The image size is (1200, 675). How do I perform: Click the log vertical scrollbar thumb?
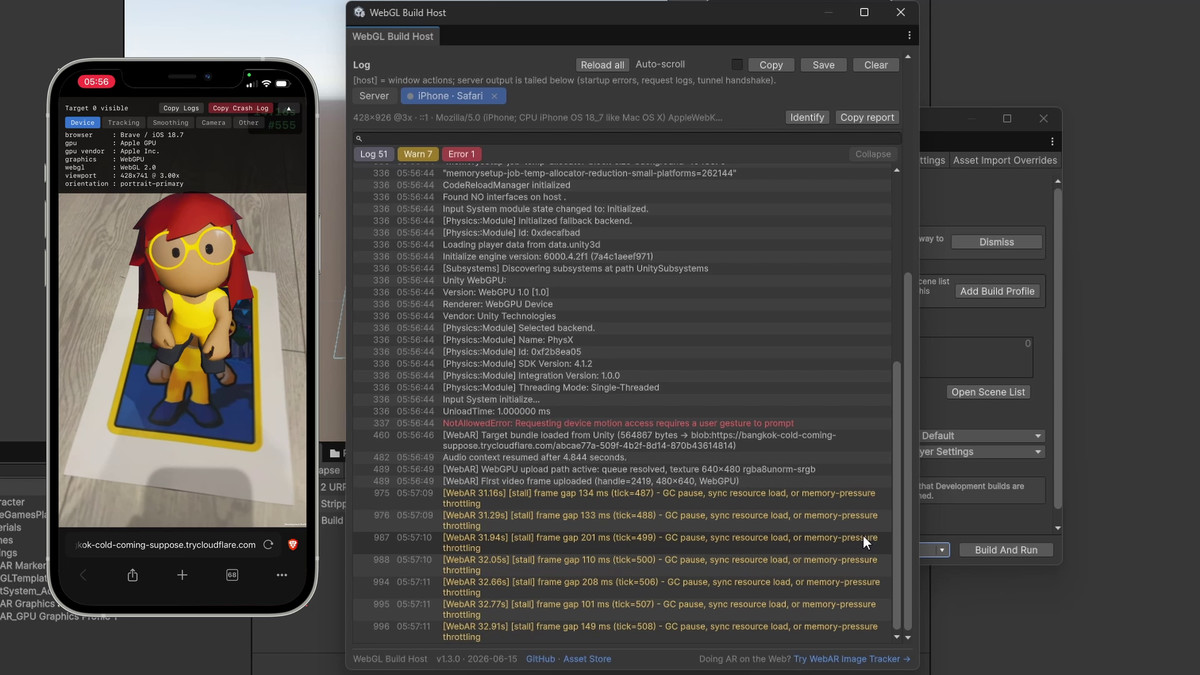pyautogui.click(x=896, y=495)
